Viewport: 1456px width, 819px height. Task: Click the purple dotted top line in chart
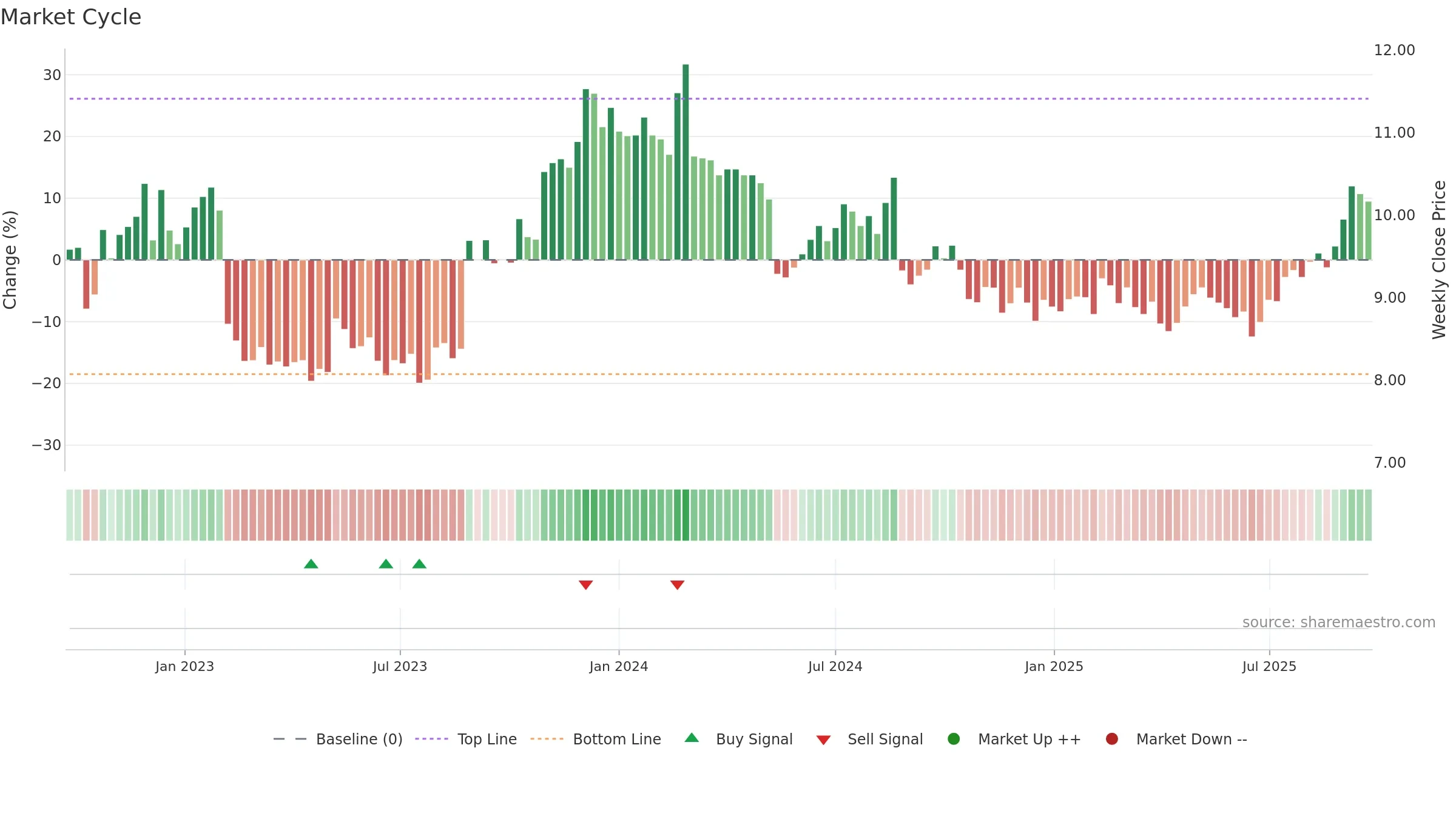point(719,98)
